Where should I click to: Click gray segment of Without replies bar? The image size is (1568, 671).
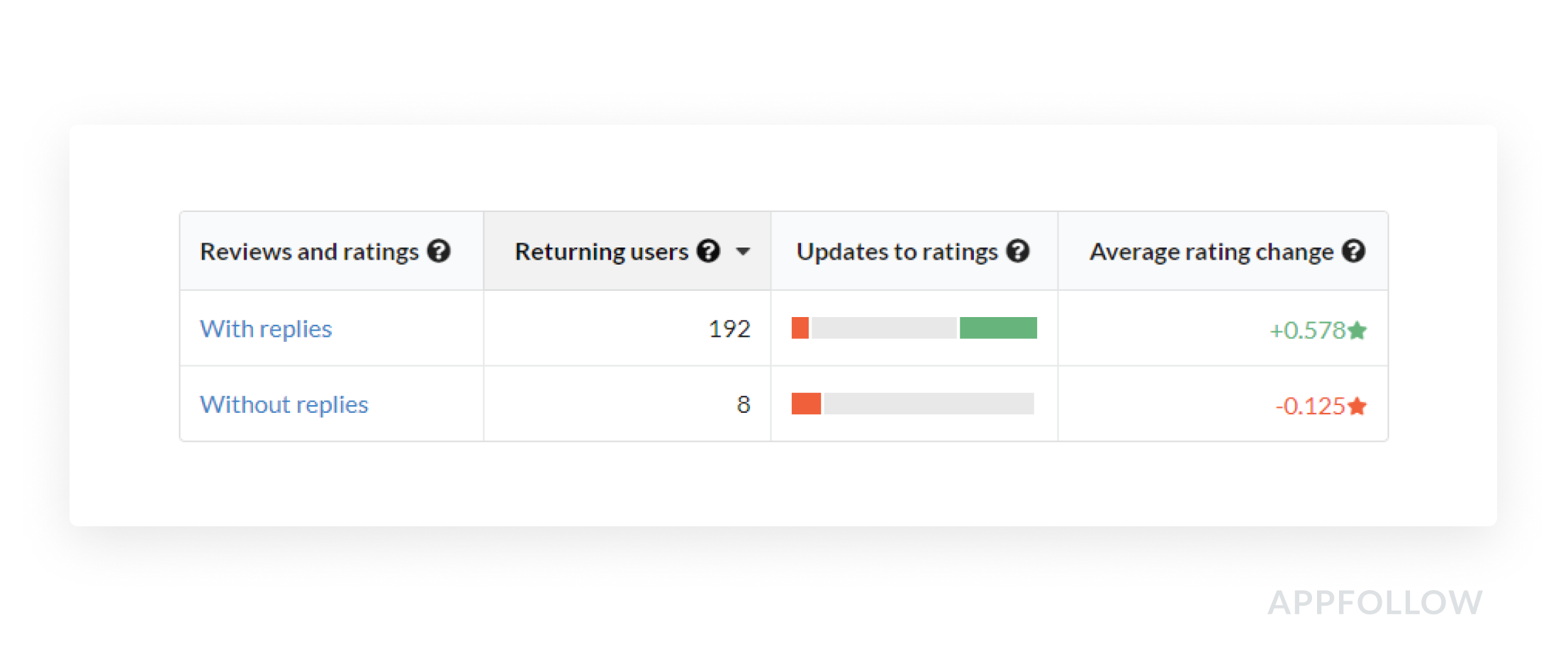pos(929,404)
